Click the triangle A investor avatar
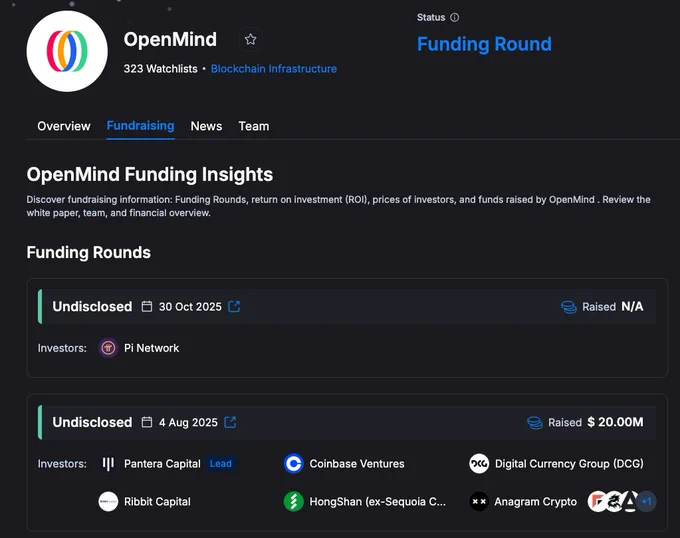The image size is (680, 538). pos(630,502)
